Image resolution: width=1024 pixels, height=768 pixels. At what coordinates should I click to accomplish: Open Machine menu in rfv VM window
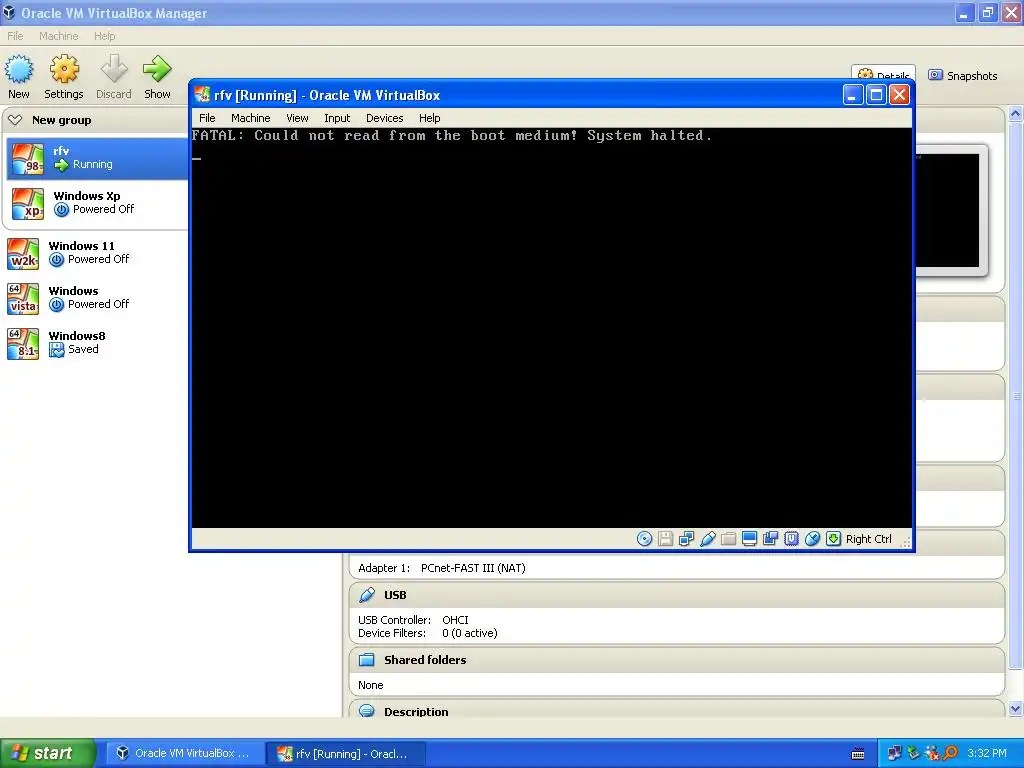coord(251,118)
